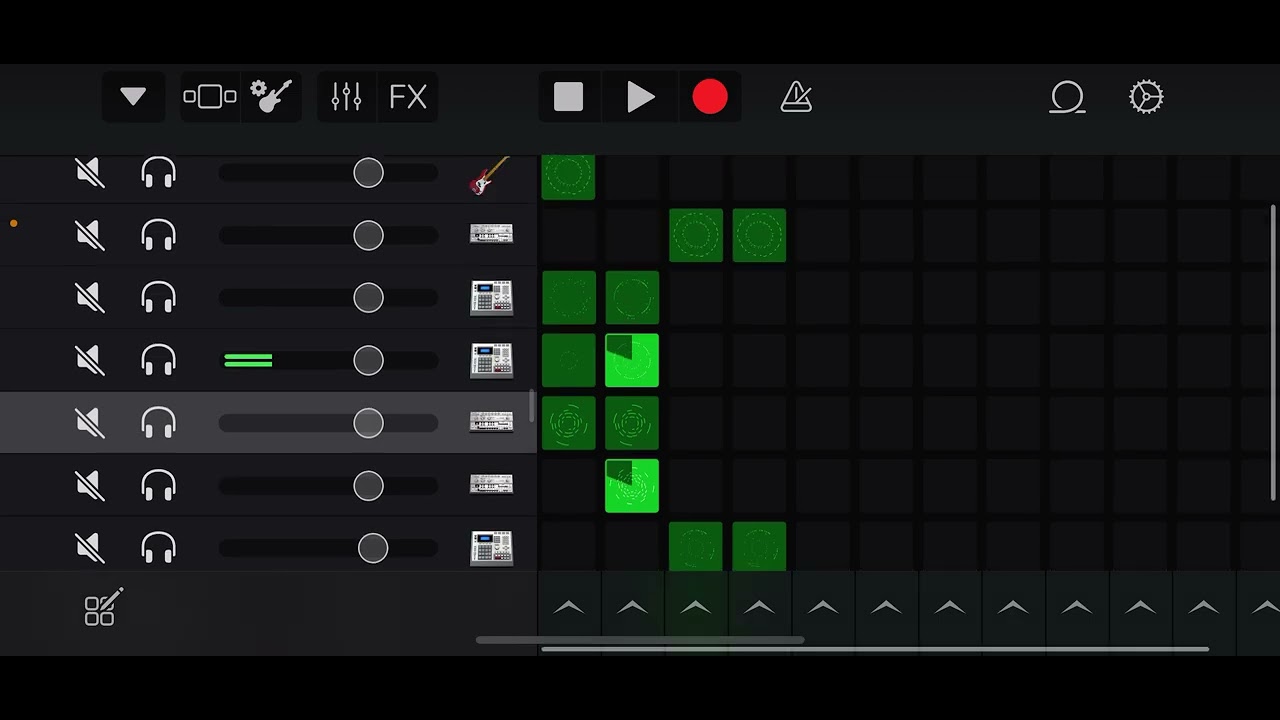Mute the third track drum machine
This screenshot has width=1280, height=720.
[90, 298]
